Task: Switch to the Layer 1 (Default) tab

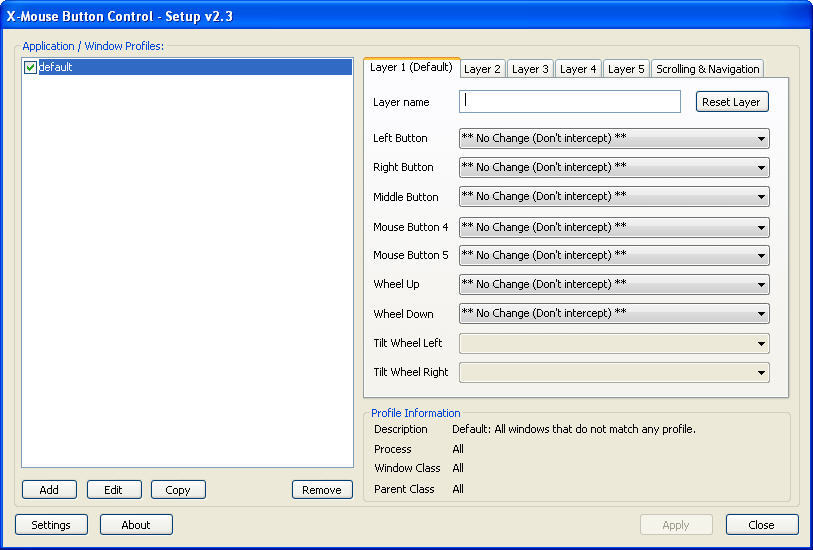Action: coord(412,67)
